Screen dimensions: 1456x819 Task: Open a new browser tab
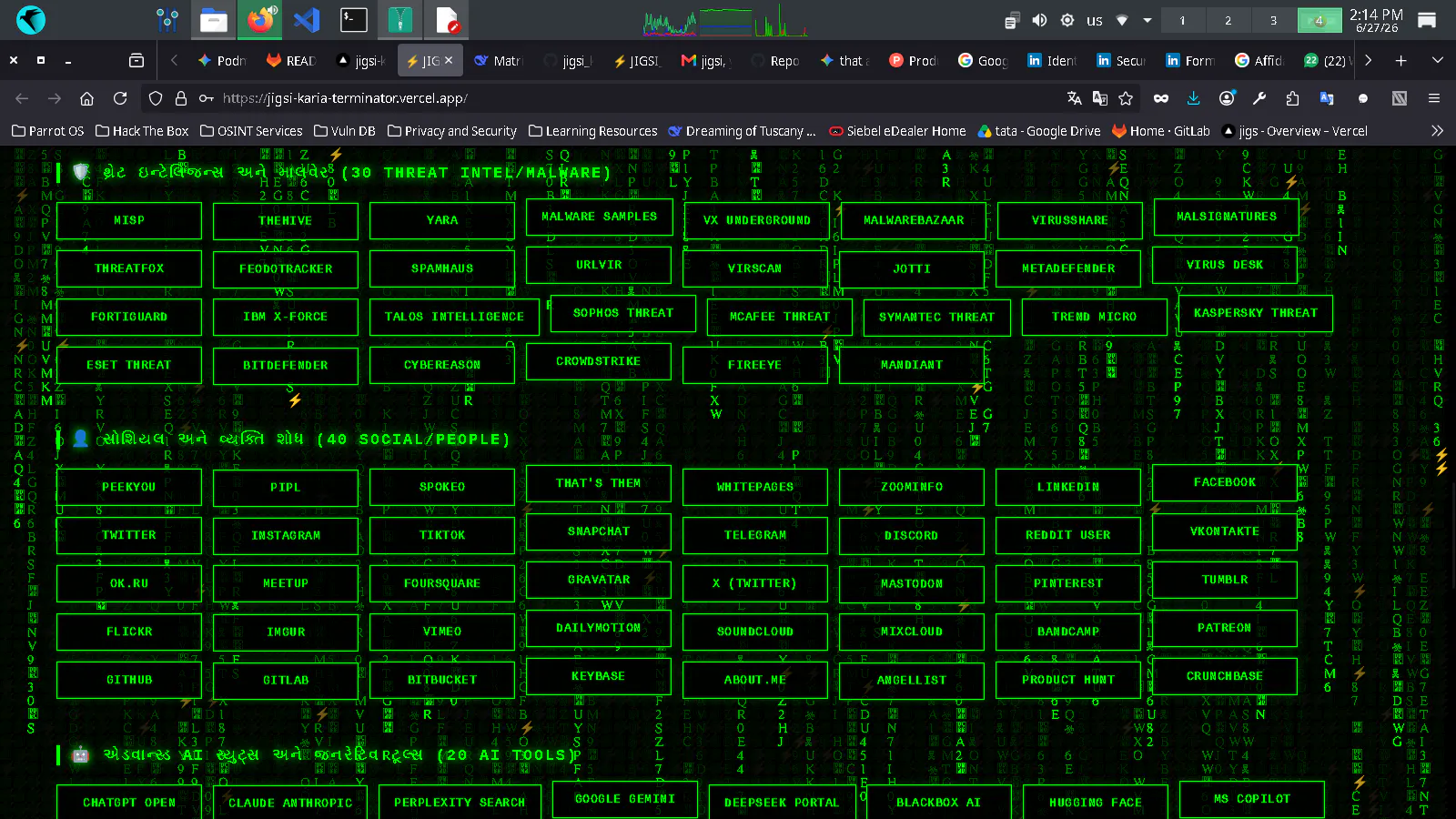click(1401, 60)
